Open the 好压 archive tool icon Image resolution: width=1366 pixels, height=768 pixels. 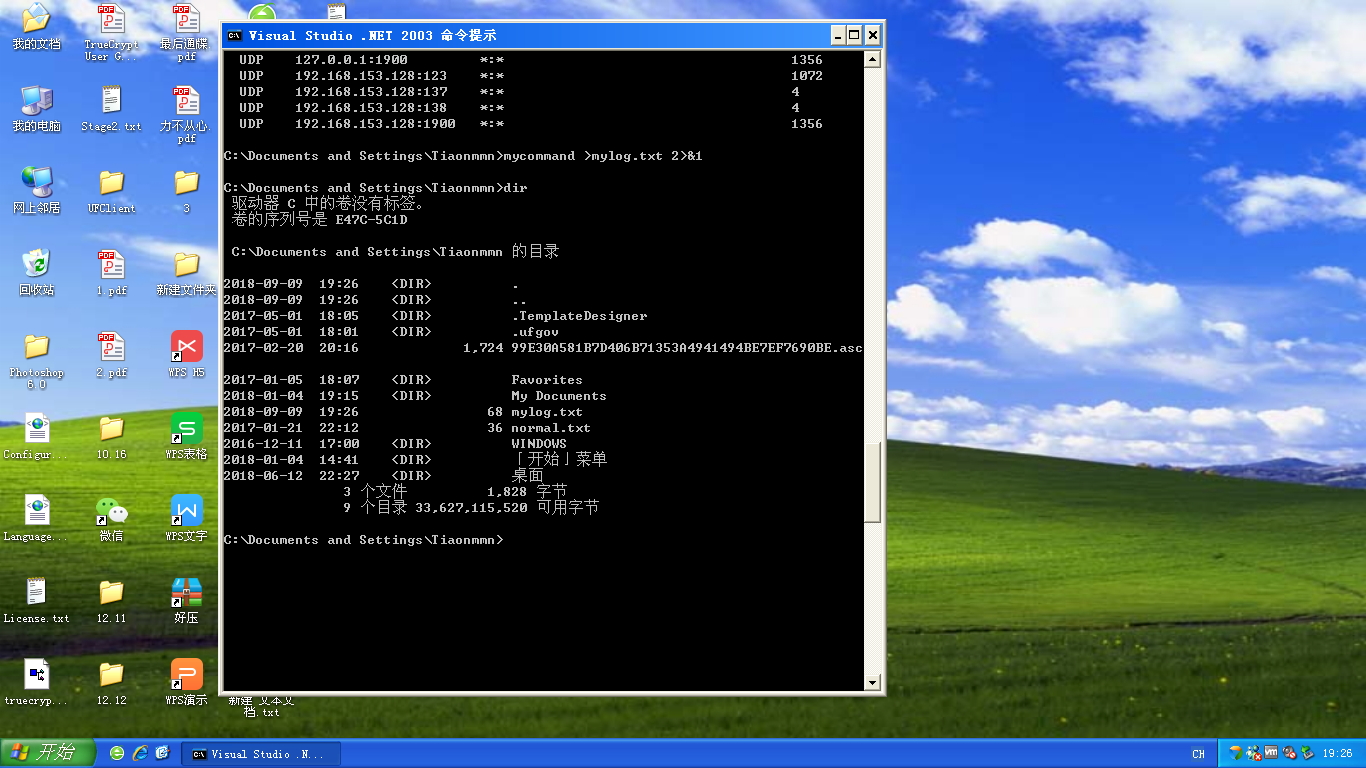(186, 594)
